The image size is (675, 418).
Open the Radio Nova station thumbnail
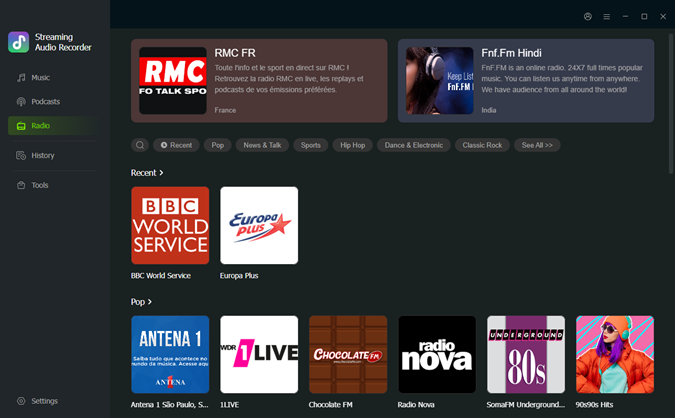pos(437,354)
